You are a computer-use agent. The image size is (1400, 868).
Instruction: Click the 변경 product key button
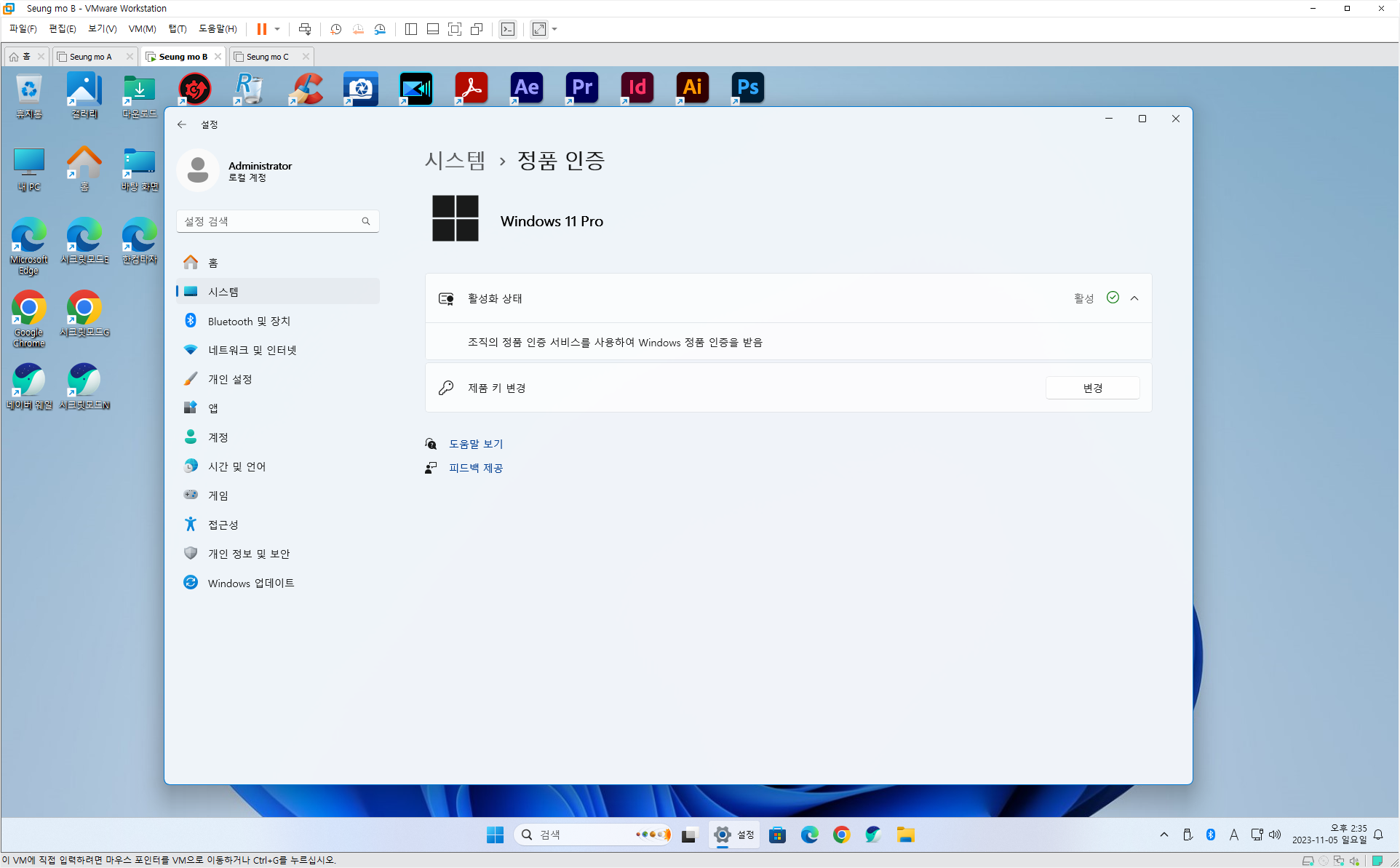coord(1092,388)
